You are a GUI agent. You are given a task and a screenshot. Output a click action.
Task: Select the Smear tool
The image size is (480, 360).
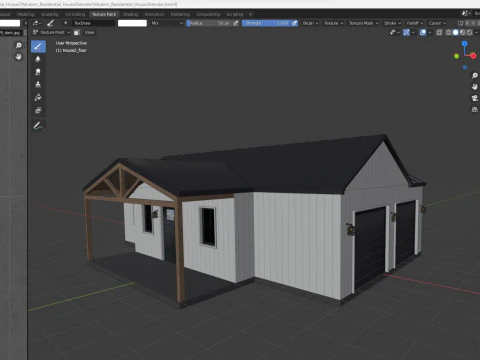(x=38, y=72)
